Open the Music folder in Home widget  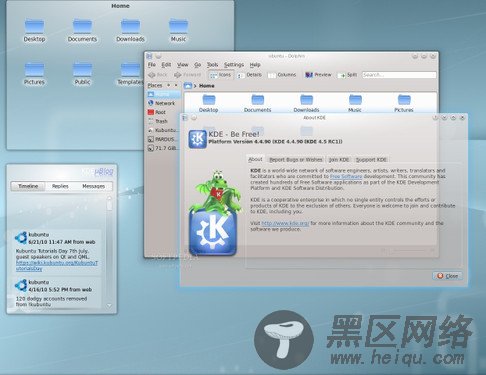(x=178, y=30)
